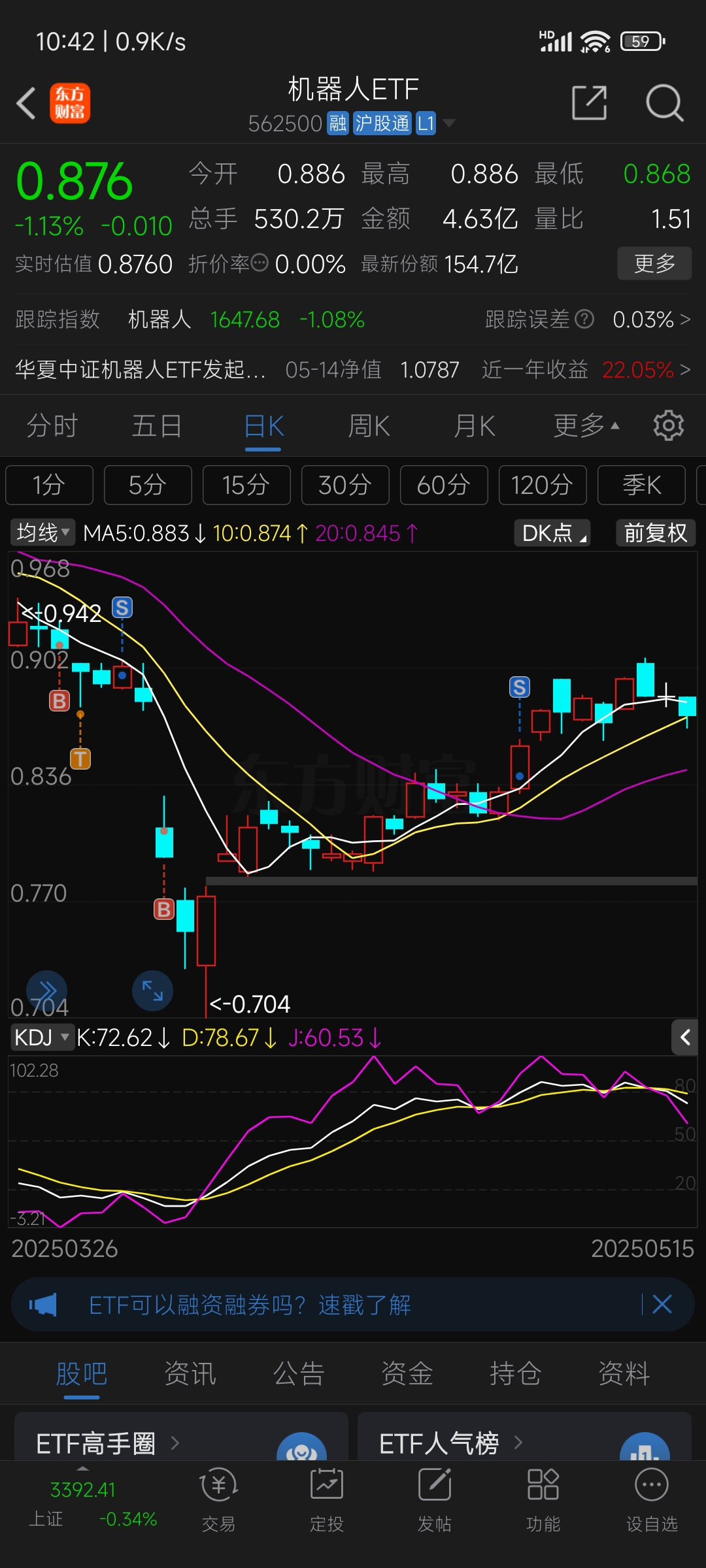
Task: Switch to 分时 chart tab
Action: (x=52, y=426)
